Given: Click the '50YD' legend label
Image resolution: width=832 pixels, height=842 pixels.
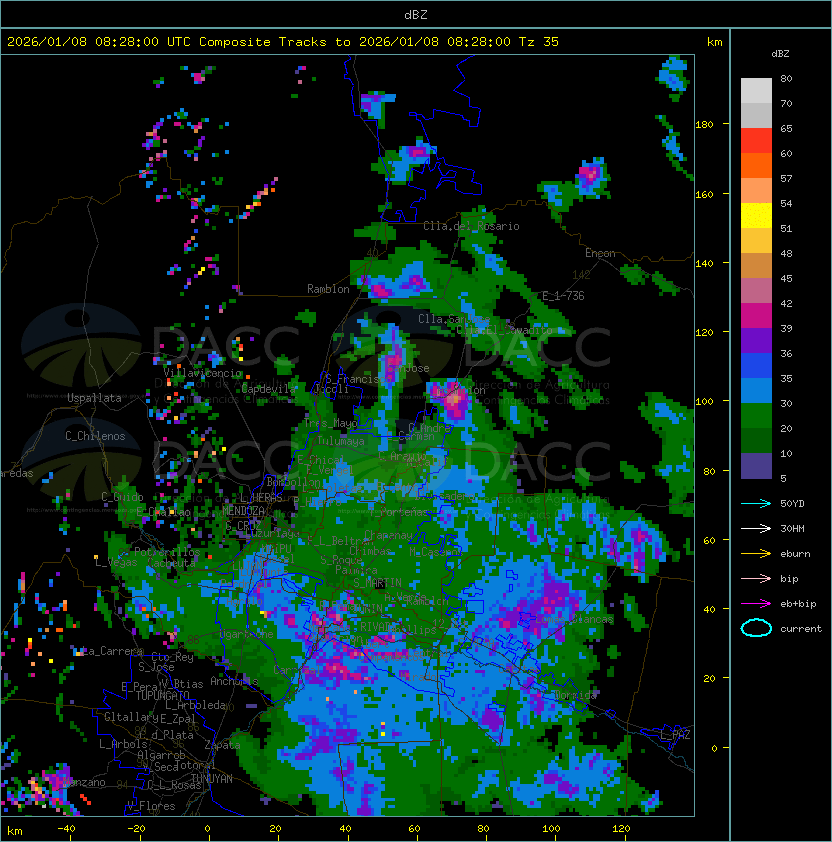Looking at the screenshot, I should click(x=792, y=504).
